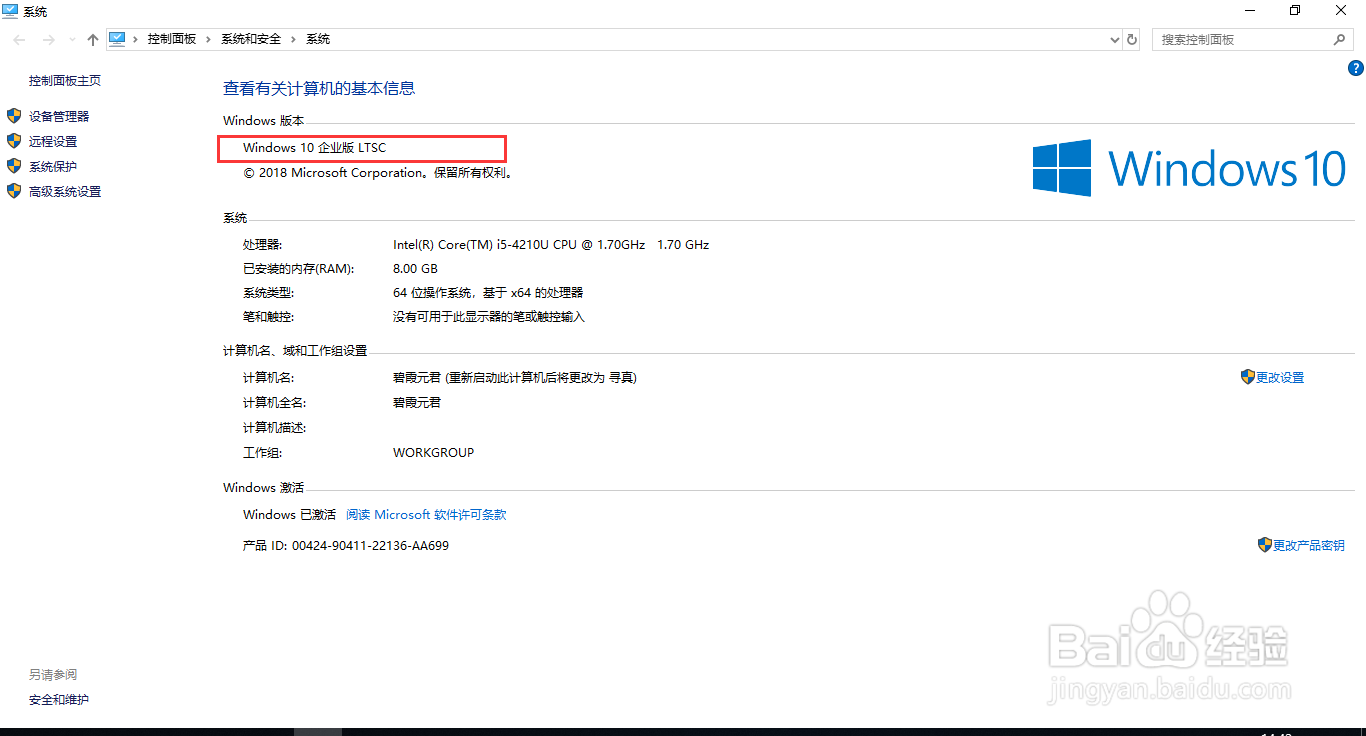Go back with the back arrow
Image resolution: width=1366 pixels, height=736 pixels.
click(20, 39)
